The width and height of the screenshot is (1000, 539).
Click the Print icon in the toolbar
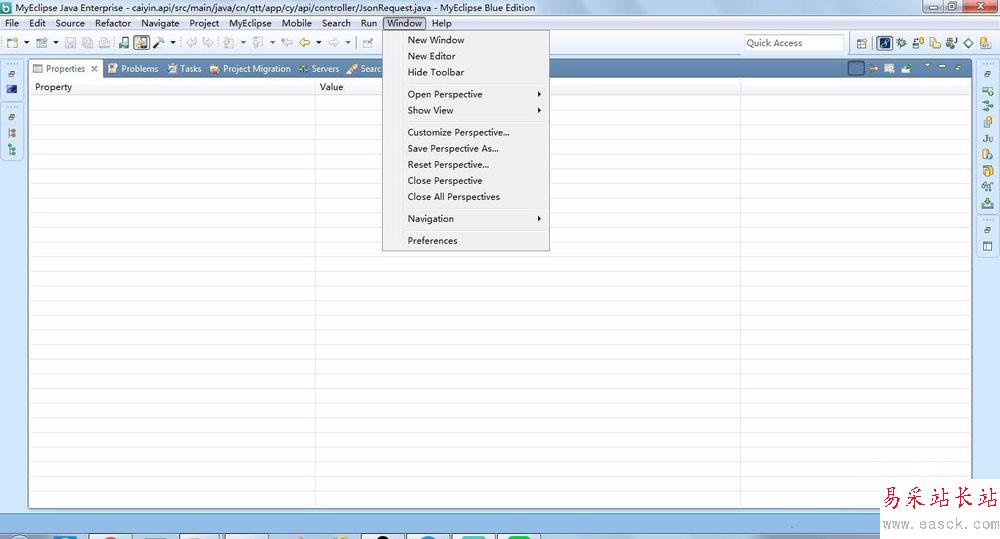click(104, 43)
